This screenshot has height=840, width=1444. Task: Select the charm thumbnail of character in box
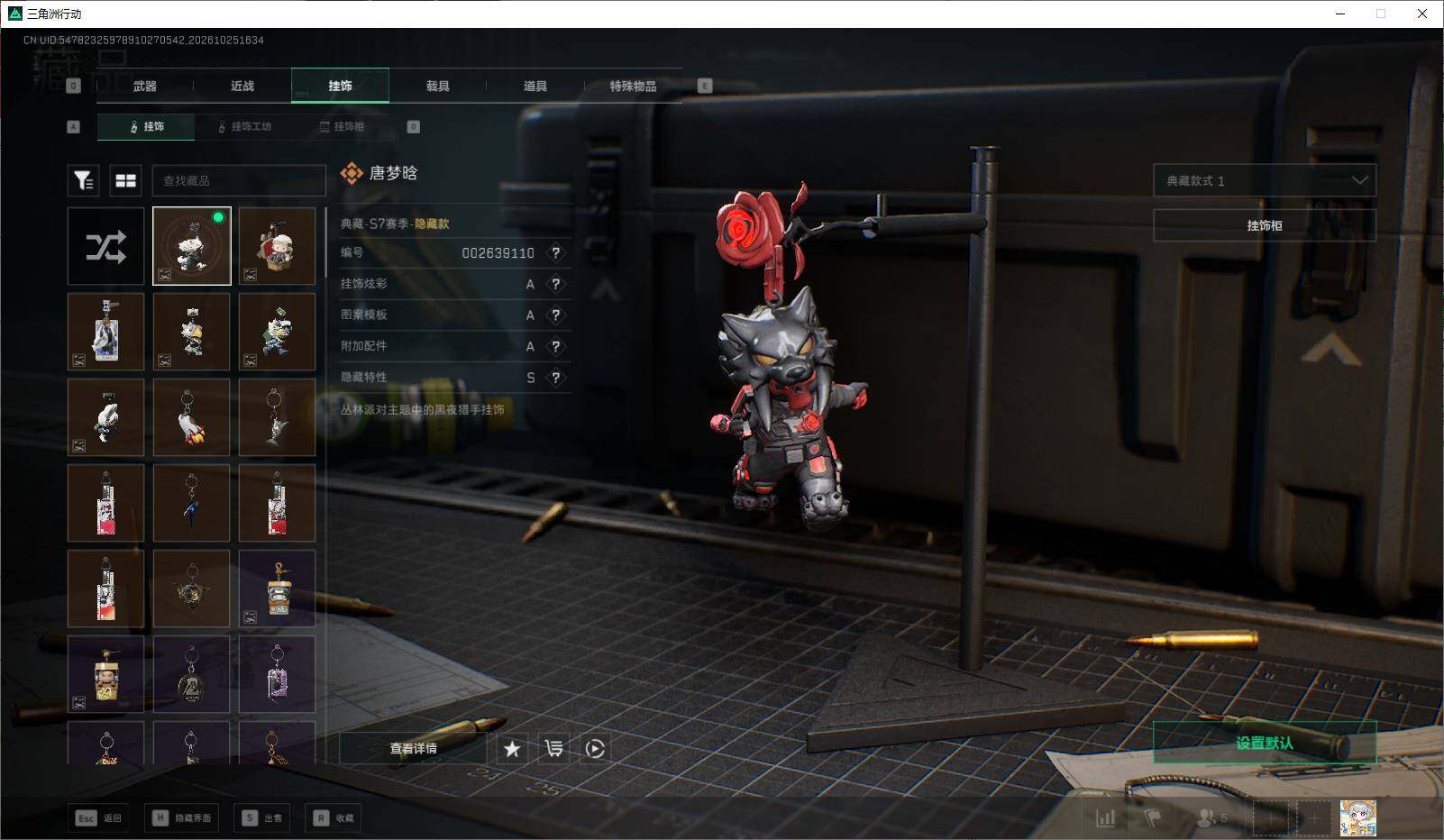(277, 246)
